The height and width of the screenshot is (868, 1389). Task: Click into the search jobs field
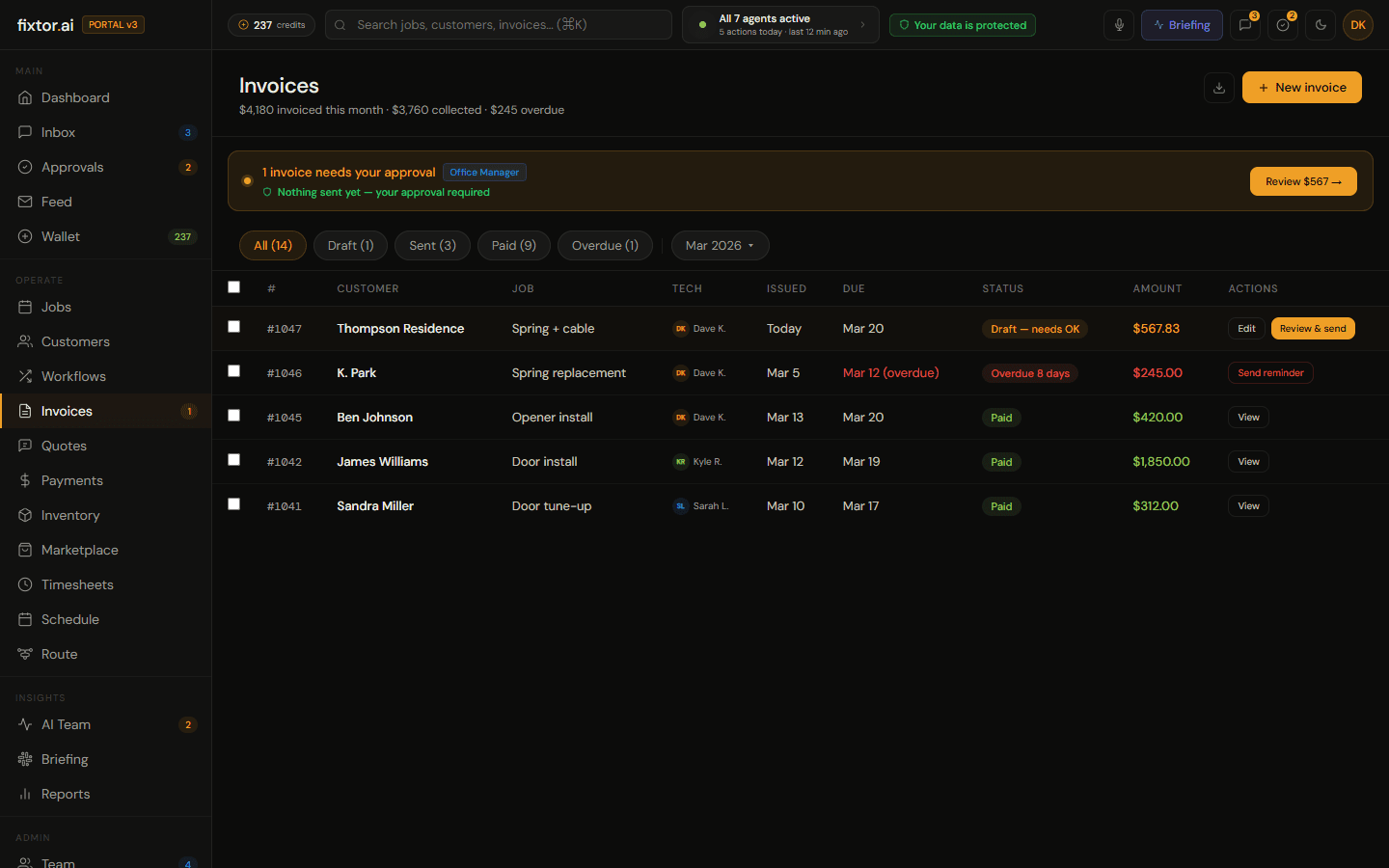click(x=498, y=24)
